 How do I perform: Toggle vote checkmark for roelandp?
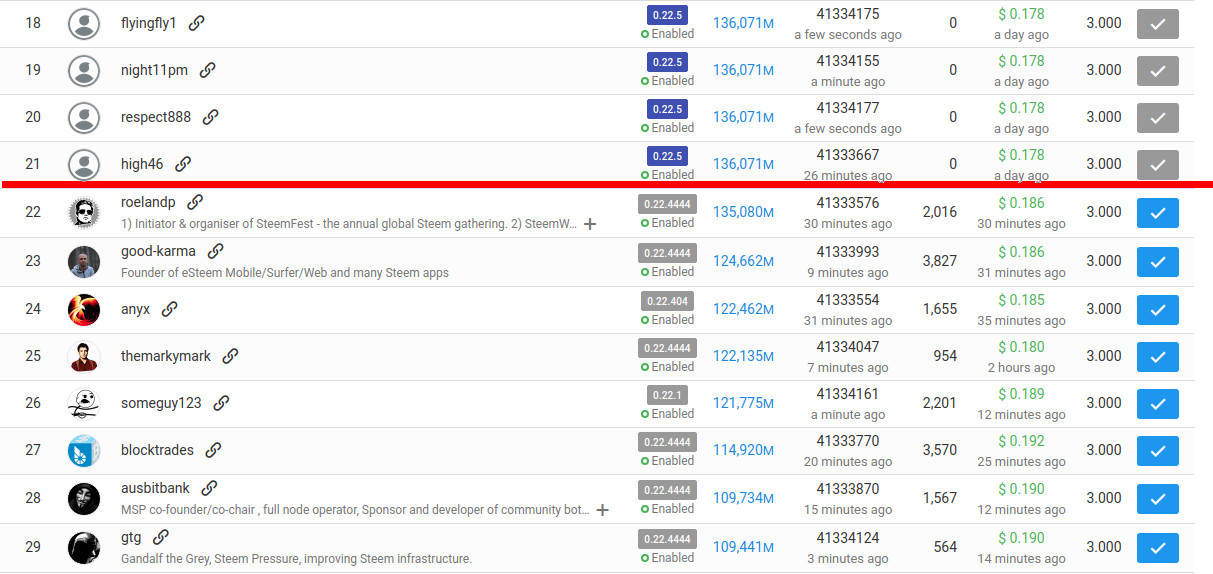point(1157,213)
